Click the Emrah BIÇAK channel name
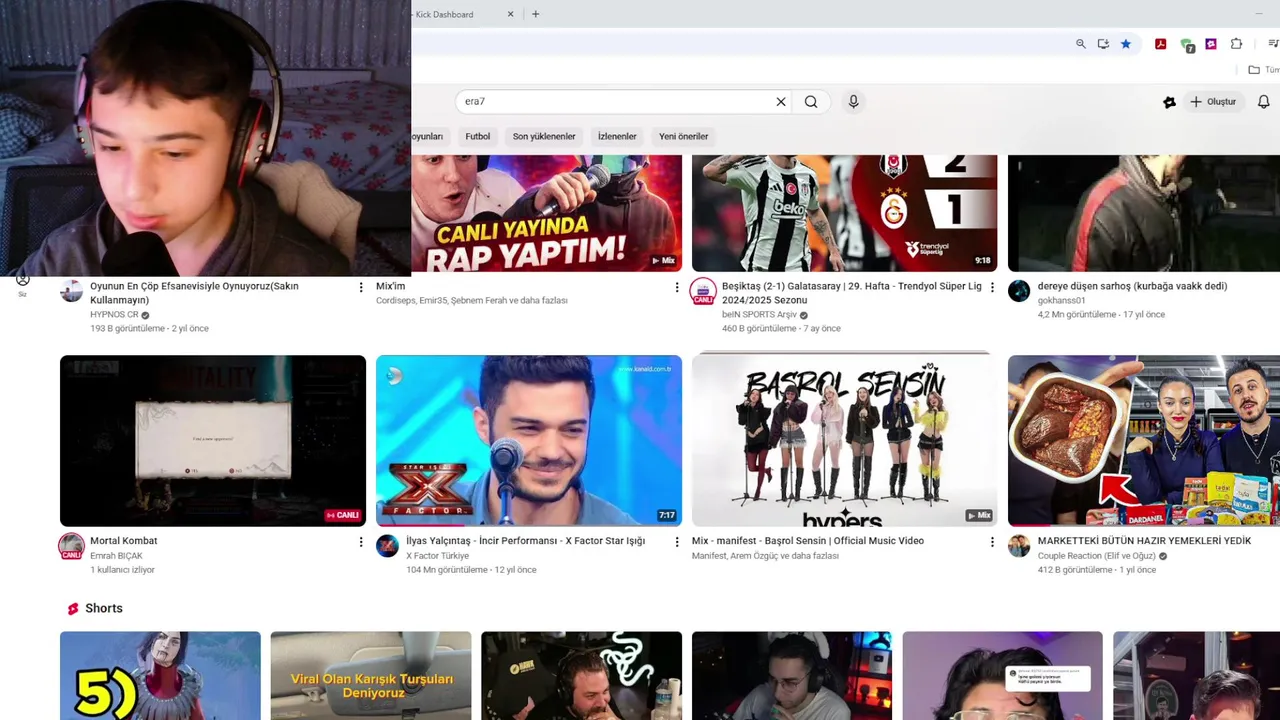Image resolution: width=1280 pixels, height=720 pixels. coord(116,556)
